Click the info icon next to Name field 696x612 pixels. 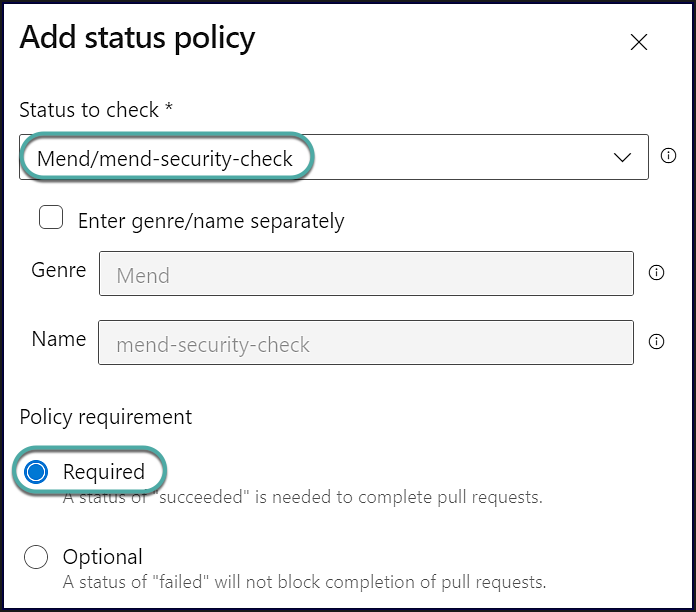(x=657, y=342)
